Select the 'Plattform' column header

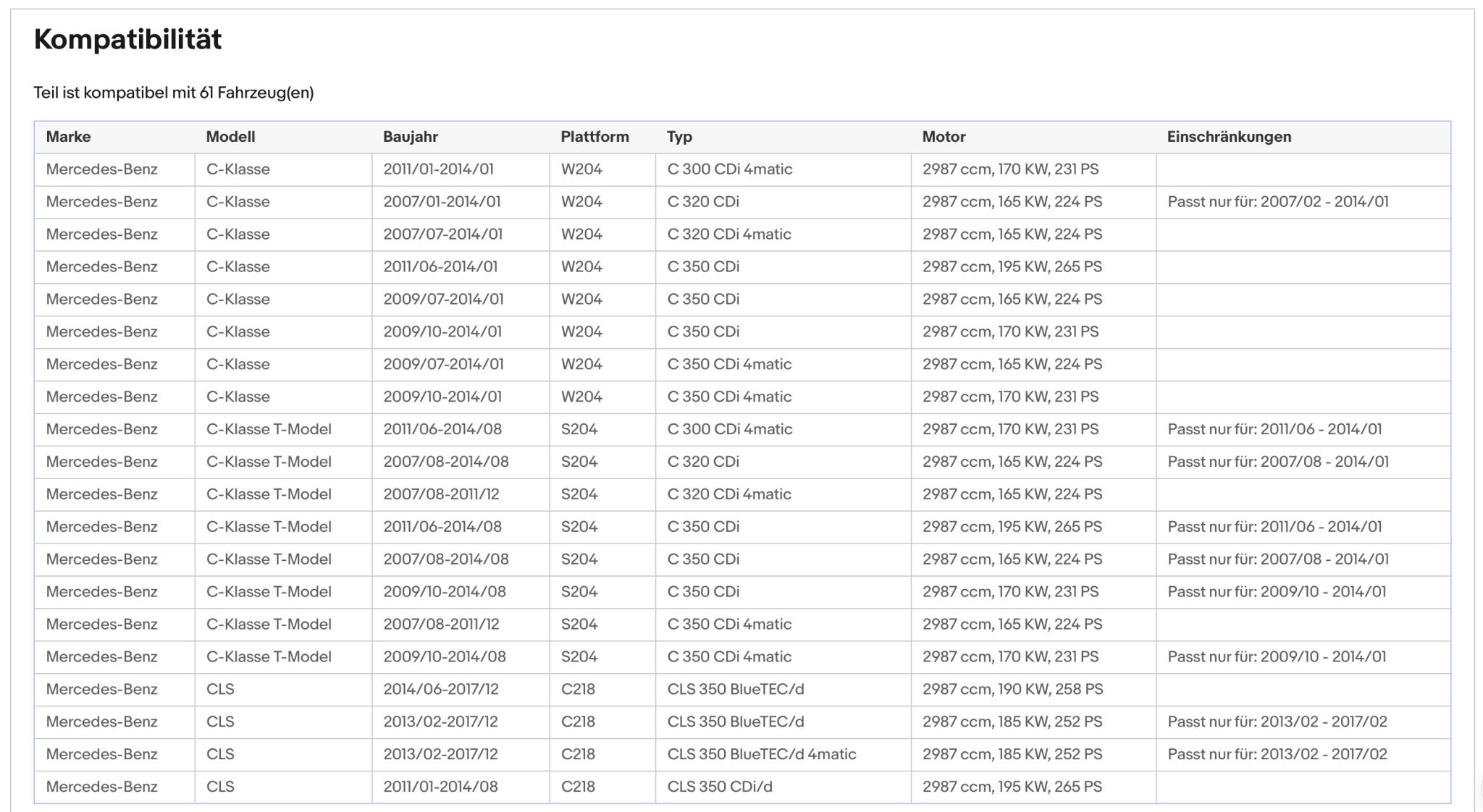[x=595, y=137]
